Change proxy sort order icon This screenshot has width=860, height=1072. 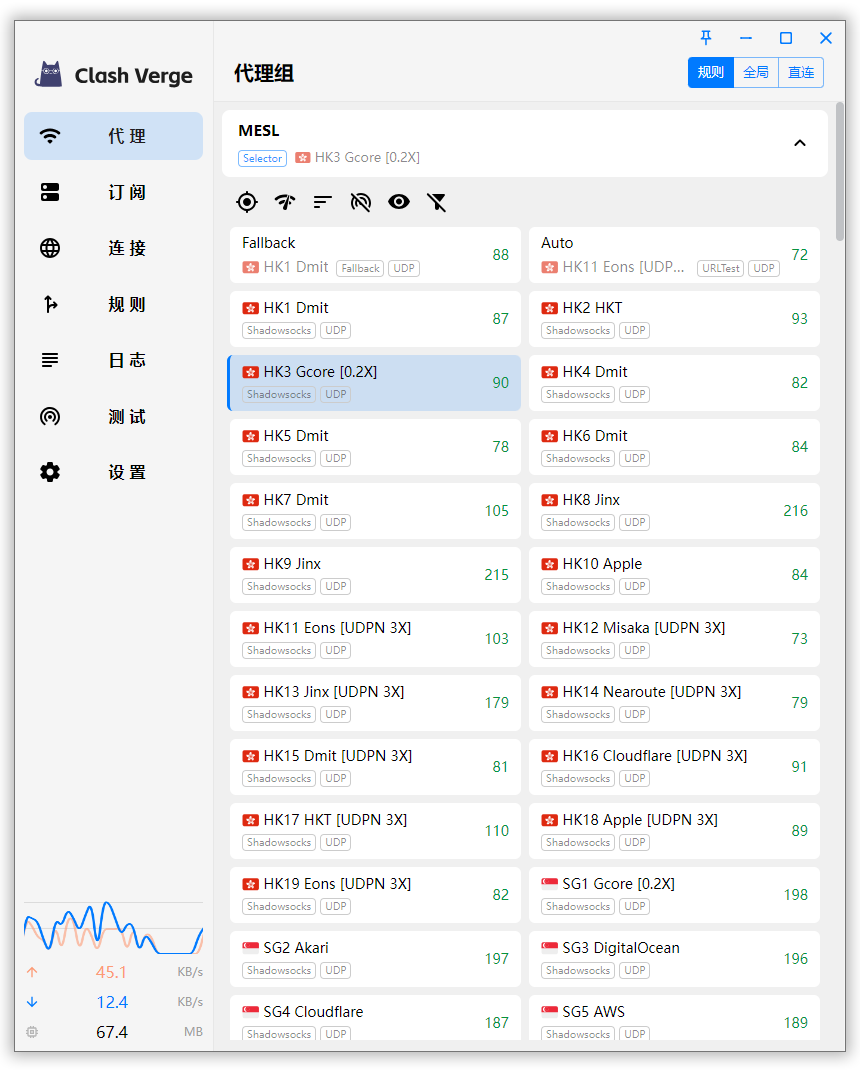[323, 202]
